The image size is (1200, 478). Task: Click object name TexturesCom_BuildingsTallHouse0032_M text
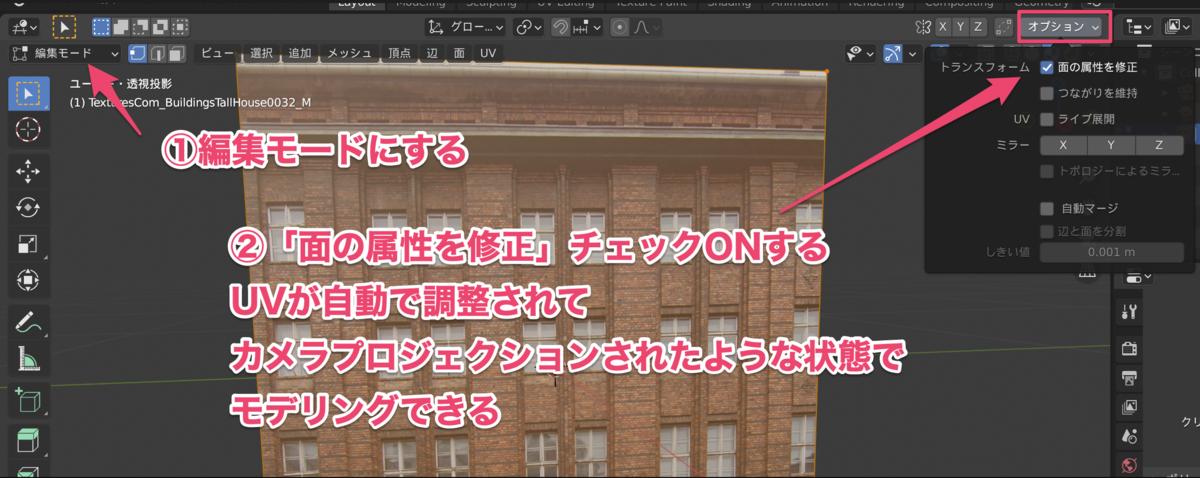tap(200, 103)
